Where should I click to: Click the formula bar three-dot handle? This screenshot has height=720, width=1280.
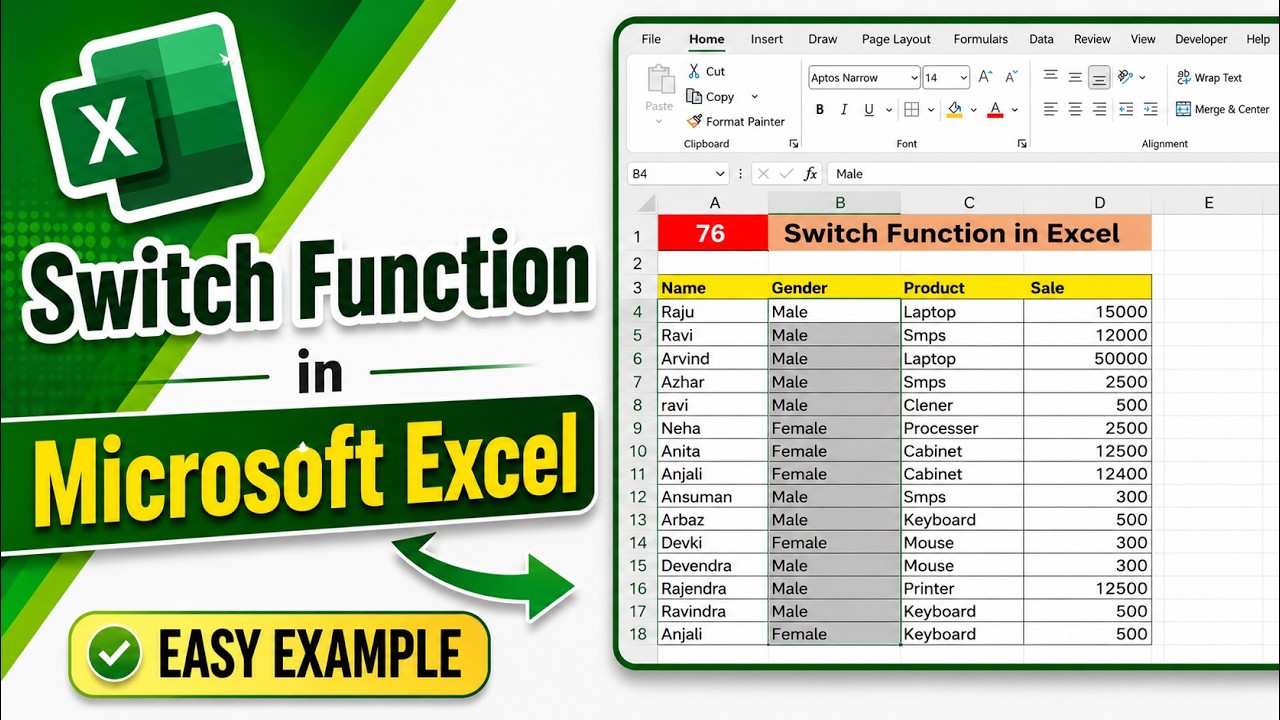tap(741, 173)
